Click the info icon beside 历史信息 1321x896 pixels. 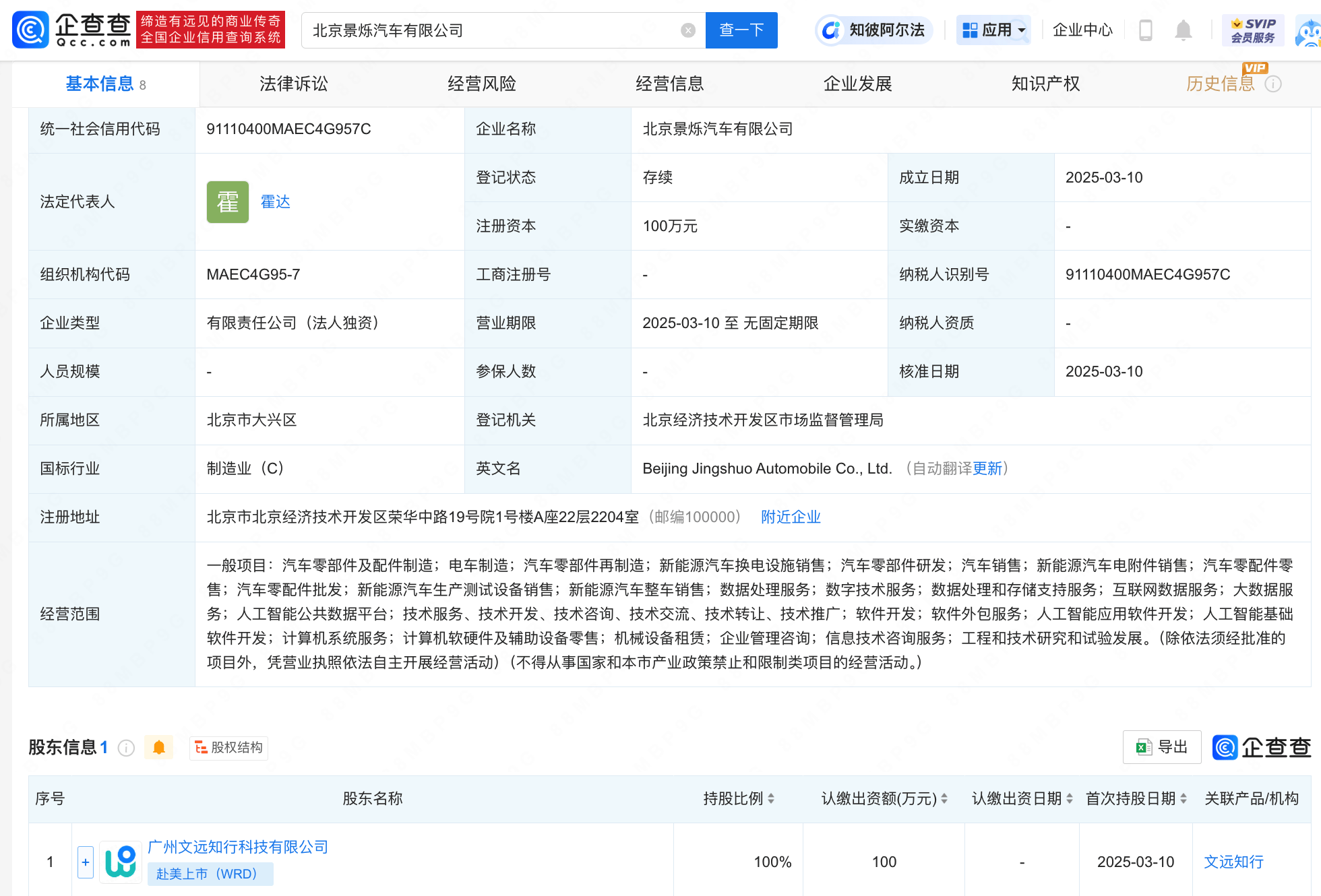point(1273,84)
